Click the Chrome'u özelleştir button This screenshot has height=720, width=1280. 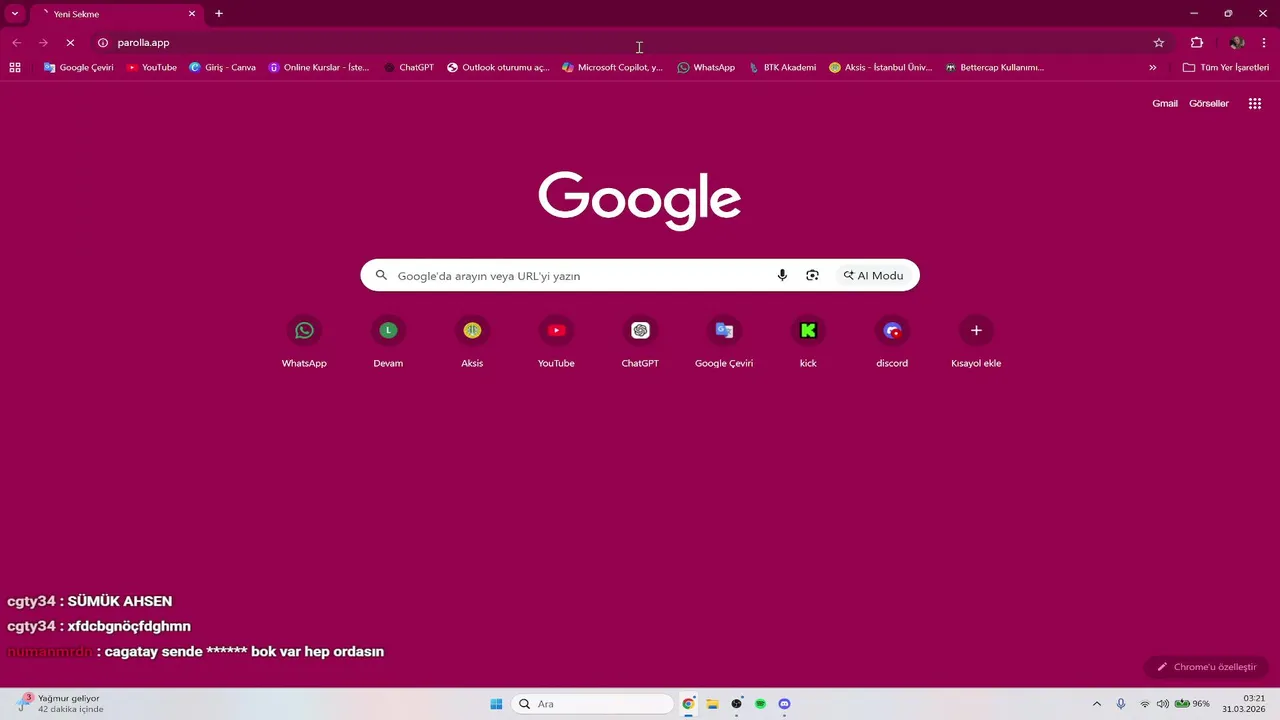[x=1207, y=667]
